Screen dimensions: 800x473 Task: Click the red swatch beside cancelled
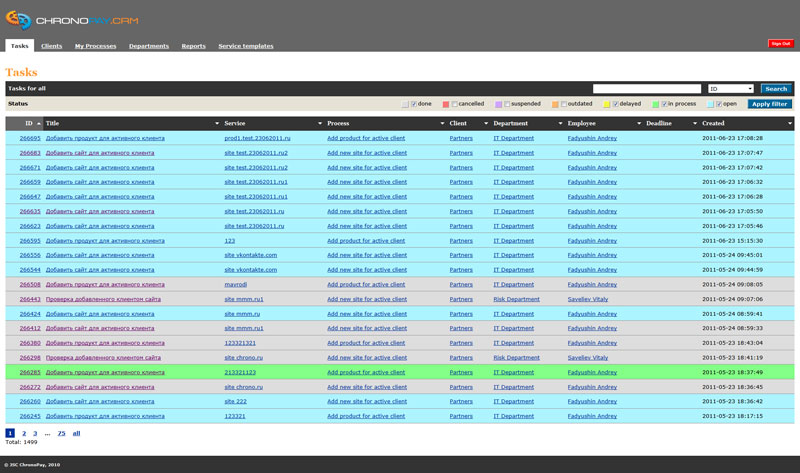(445, 104)
